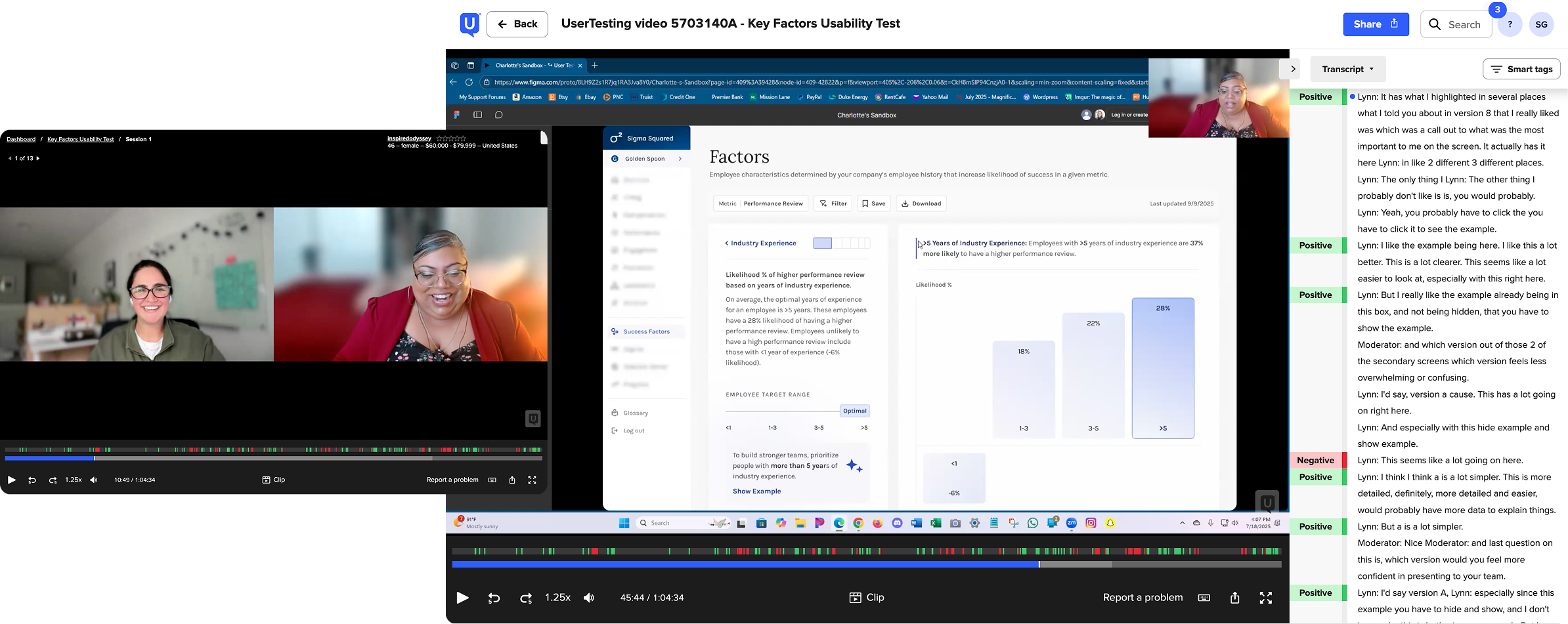Click the blue Share button
Screen dimensions: 1568x624
1376,24
